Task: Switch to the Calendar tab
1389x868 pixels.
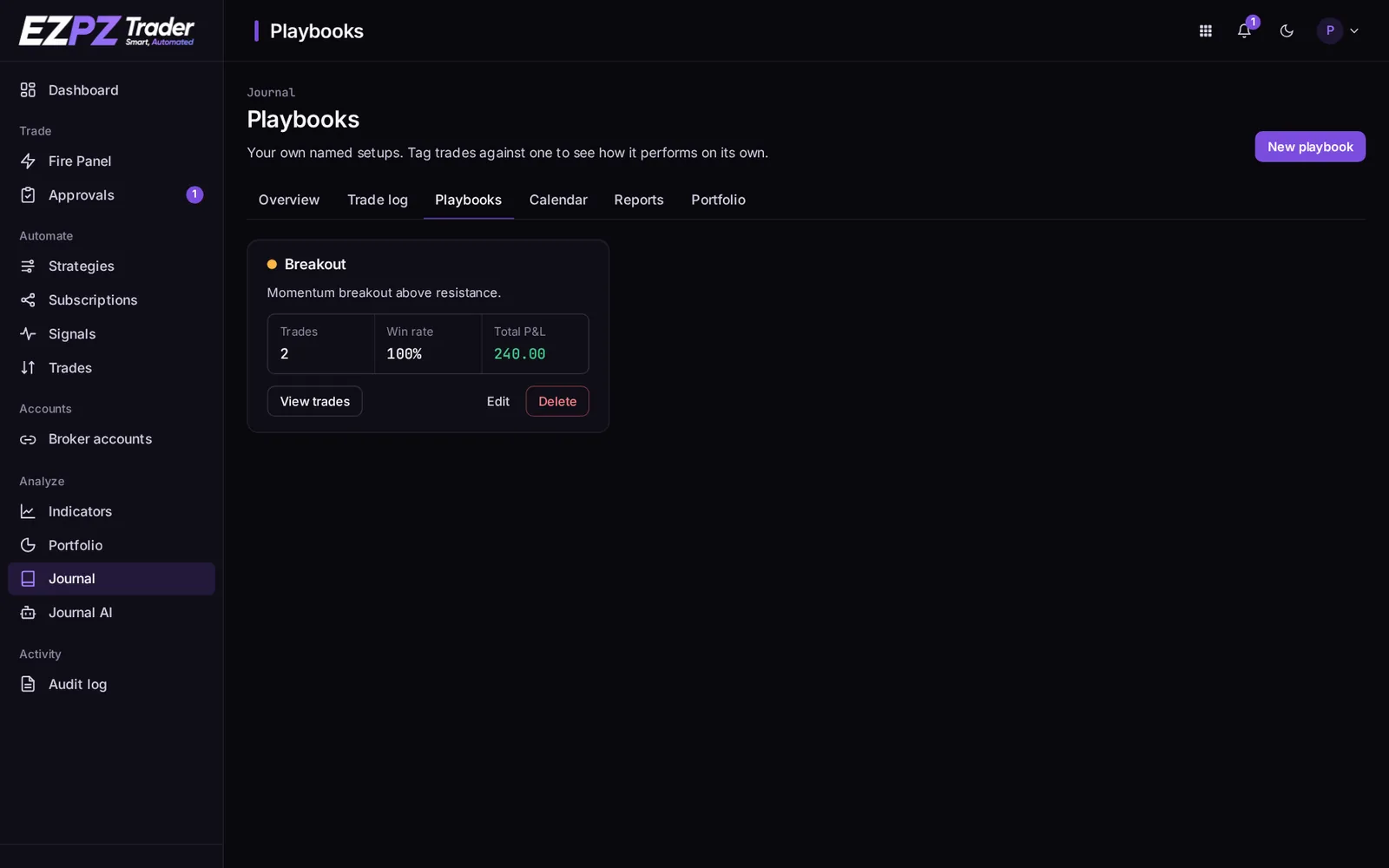Action: [558, 200]
